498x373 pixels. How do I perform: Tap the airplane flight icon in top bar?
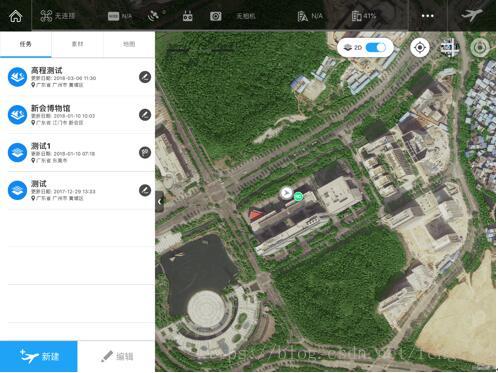pos(471,15)
